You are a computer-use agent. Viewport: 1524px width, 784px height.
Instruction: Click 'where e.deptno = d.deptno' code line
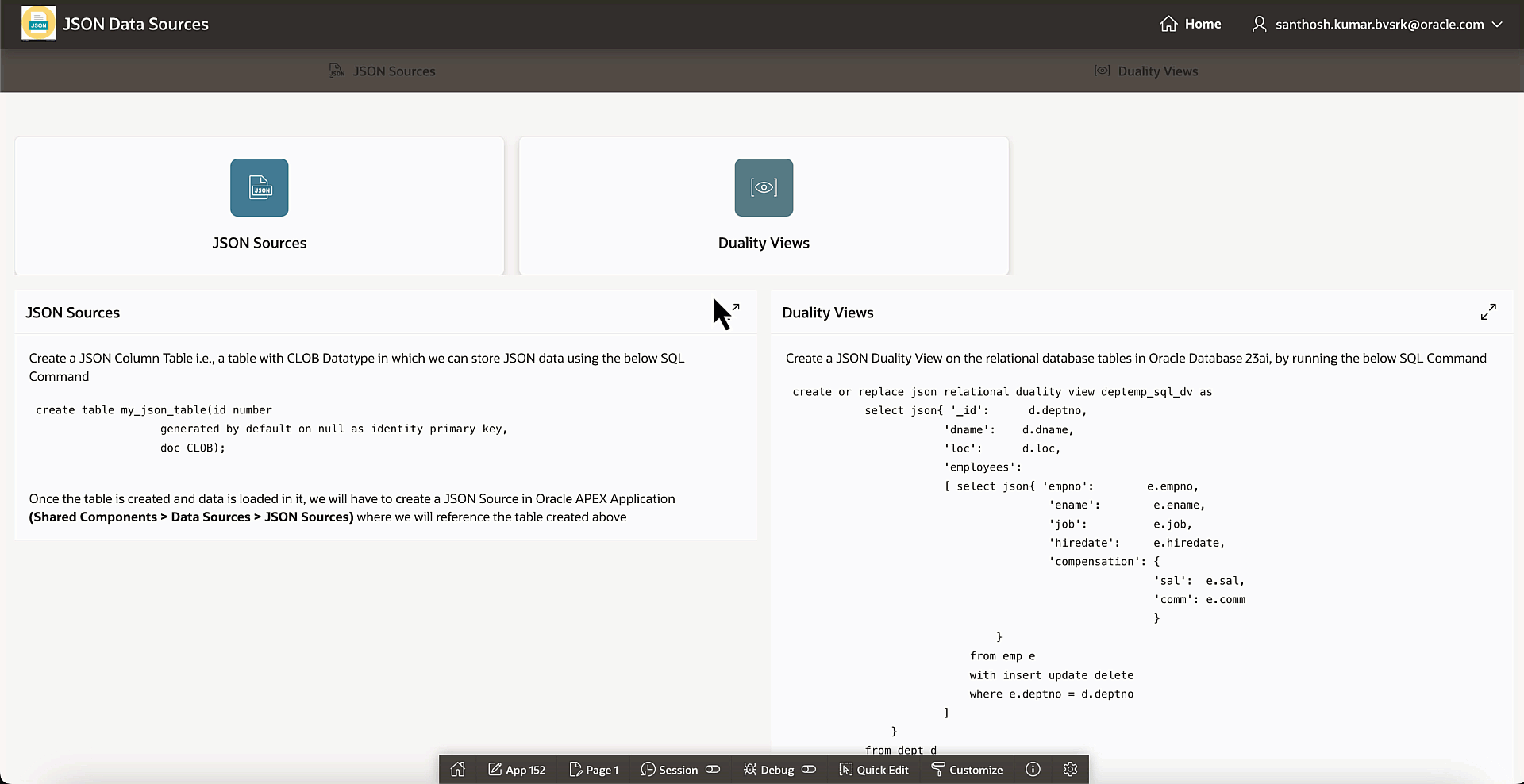(x=1052, y=694)
